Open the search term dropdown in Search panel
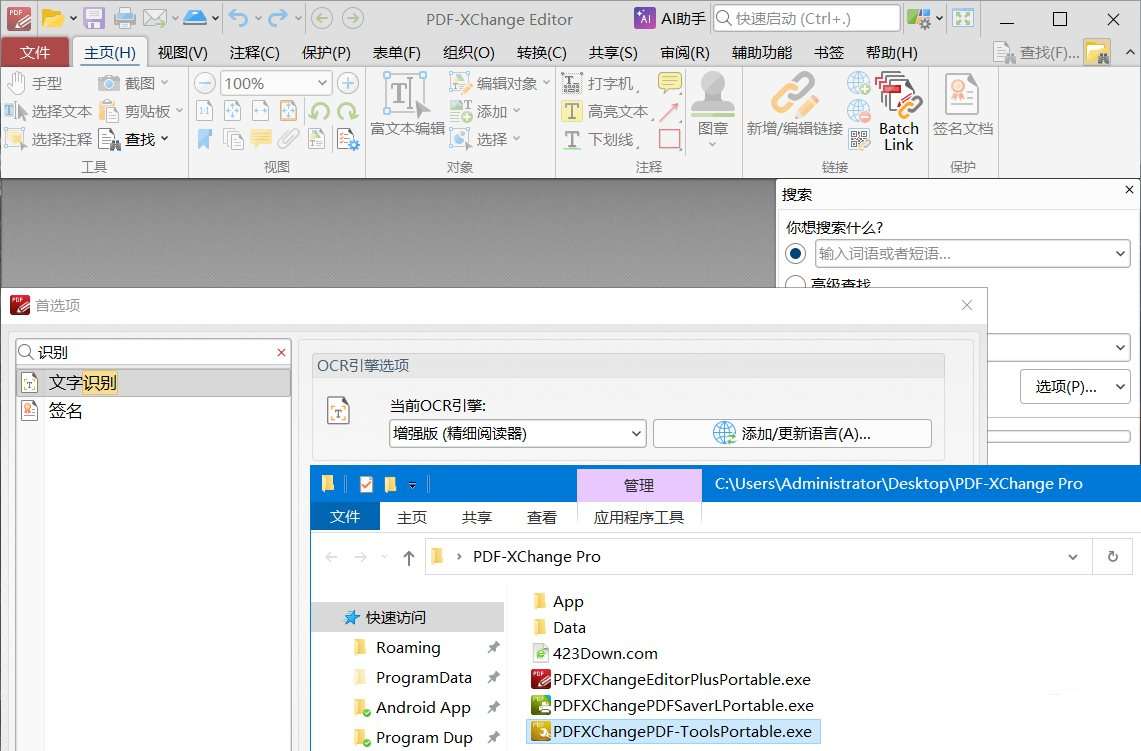Screen dimensions: 1141x751 click(1120, 253)
